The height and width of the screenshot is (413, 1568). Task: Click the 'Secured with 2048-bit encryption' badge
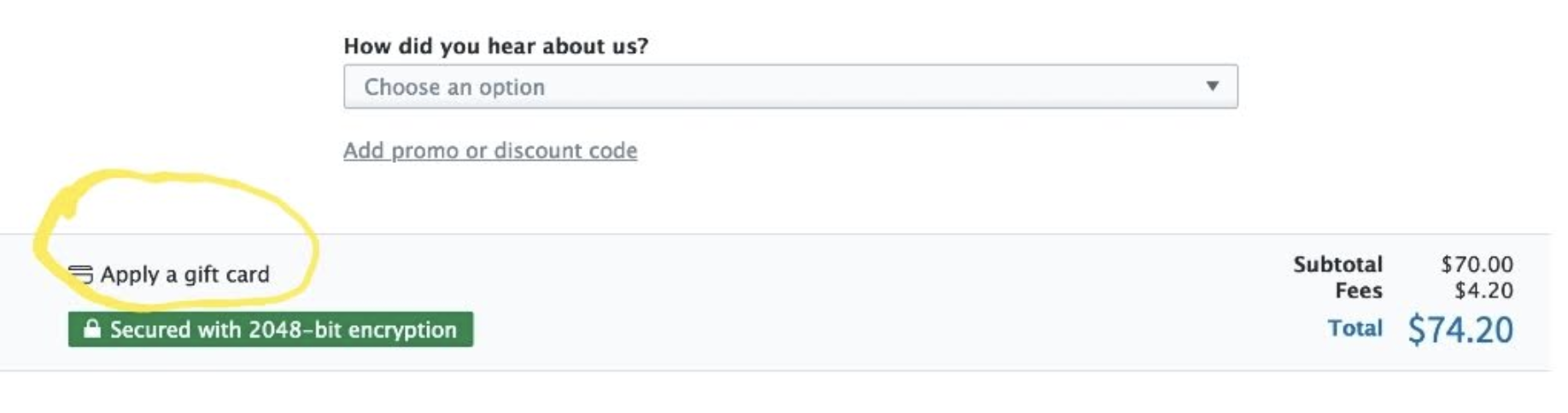(x=271, y=329)
